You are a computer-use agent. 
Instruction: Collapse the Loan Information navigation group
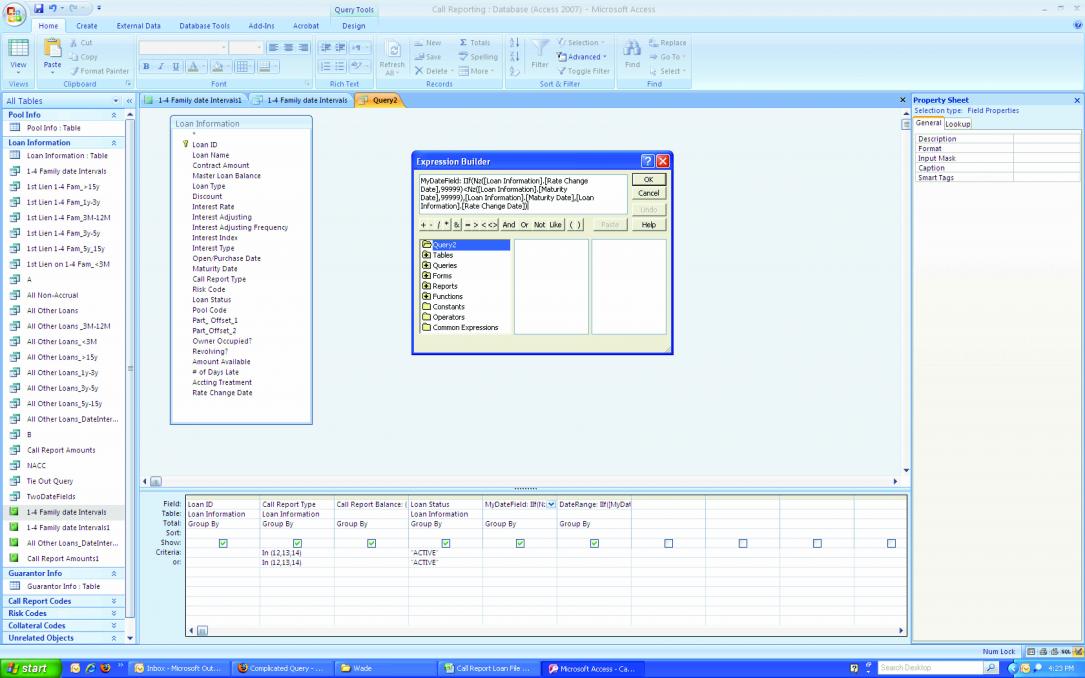[114, 143]
